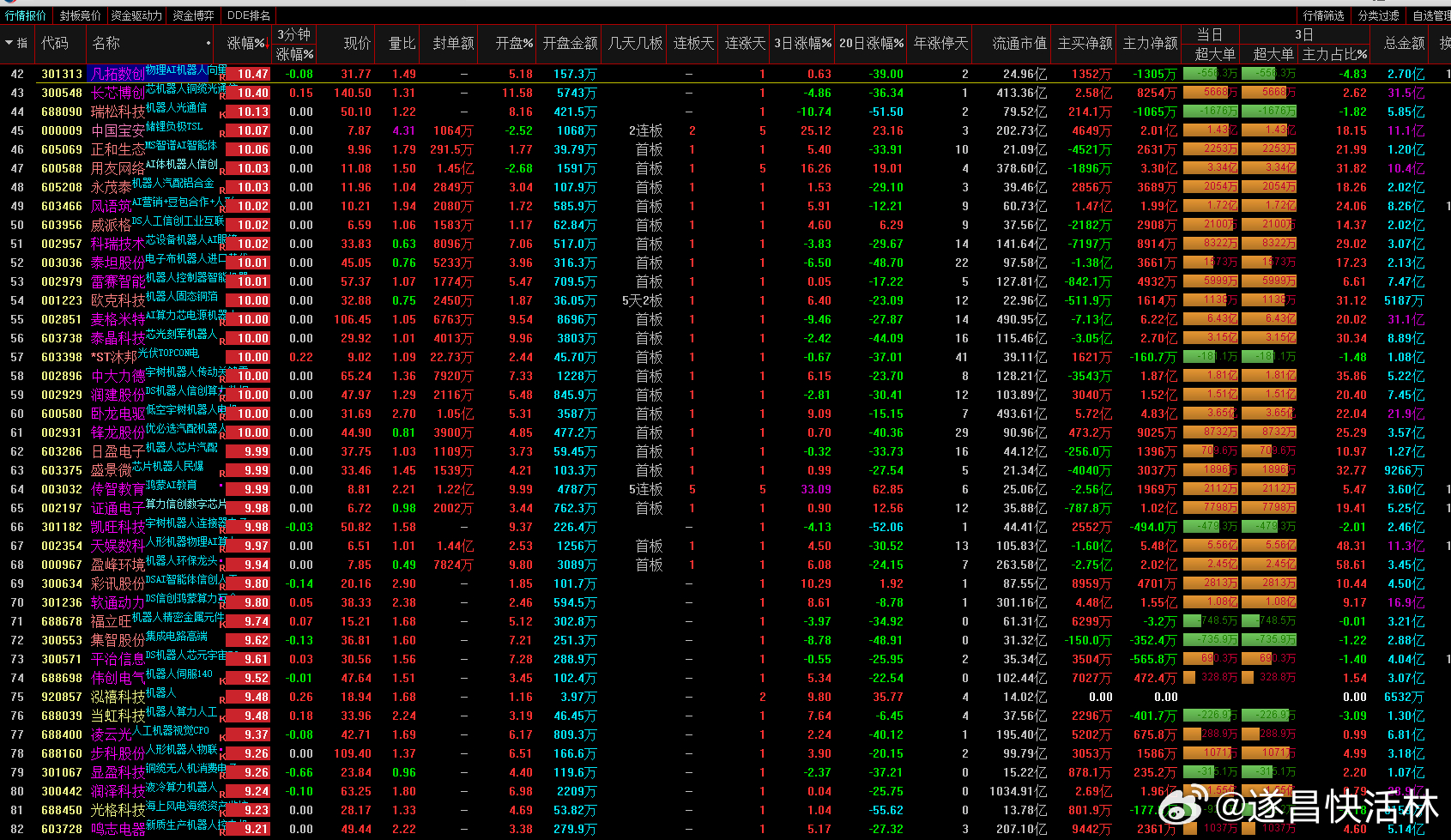The height and width of the screenshot is (840, 1451).
Task: Click the R marker beside 凡拓数创's 10.47
Action: click(x=223, y=78)
